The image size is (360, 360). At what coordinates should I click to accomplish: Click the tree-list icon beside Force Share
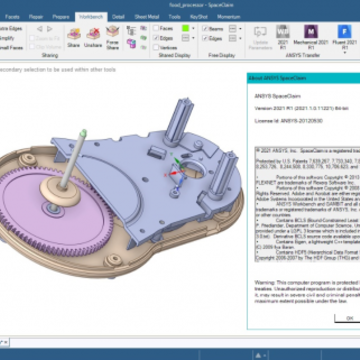131,31
